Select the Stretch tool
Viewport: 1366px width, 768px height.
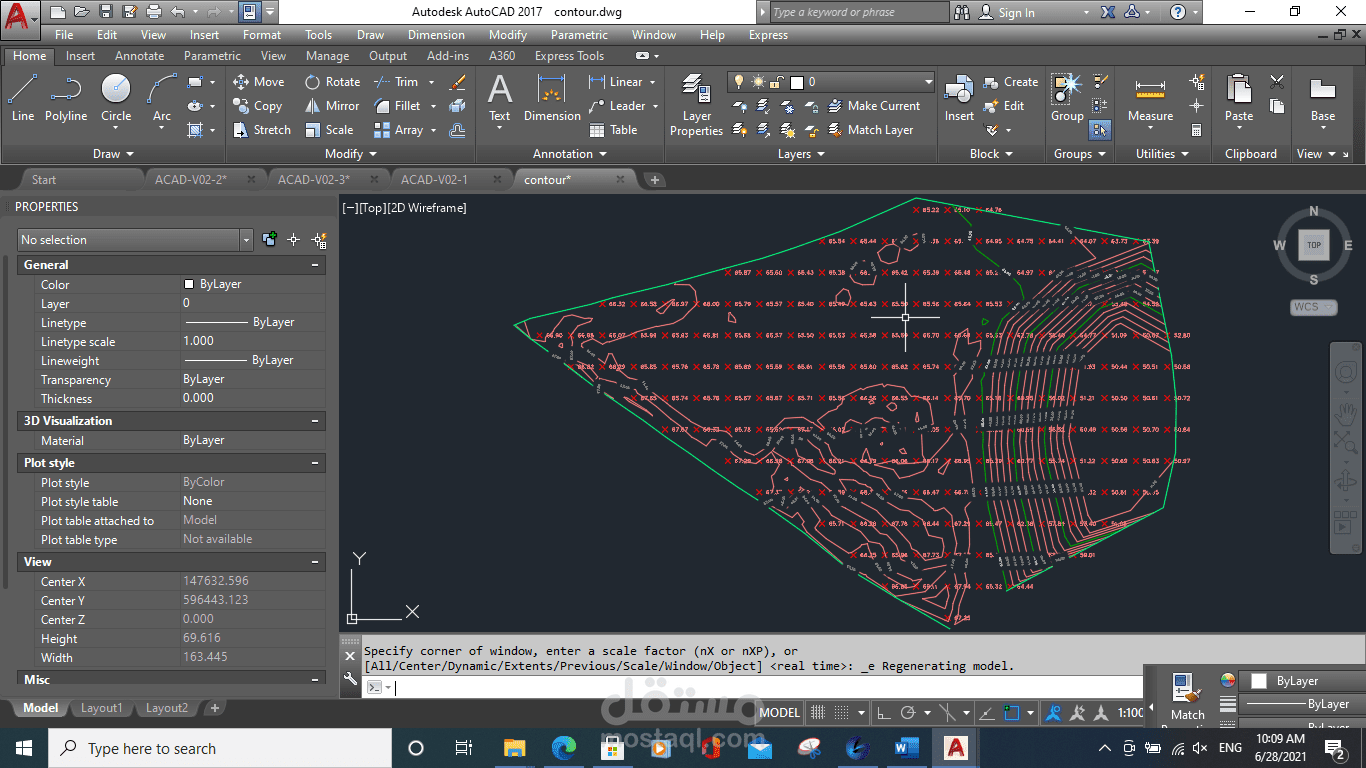click(x=261, y=130)
